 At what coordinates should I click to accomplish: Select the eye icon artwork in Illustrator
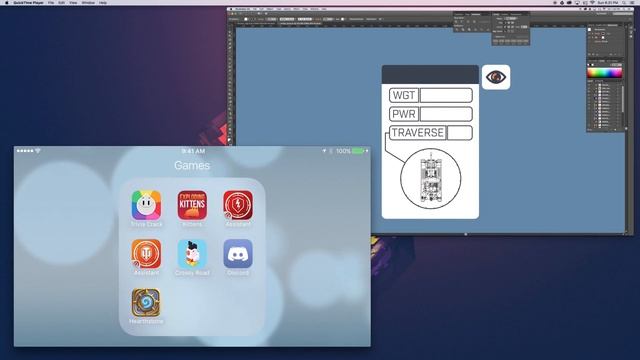pos(496,77)
